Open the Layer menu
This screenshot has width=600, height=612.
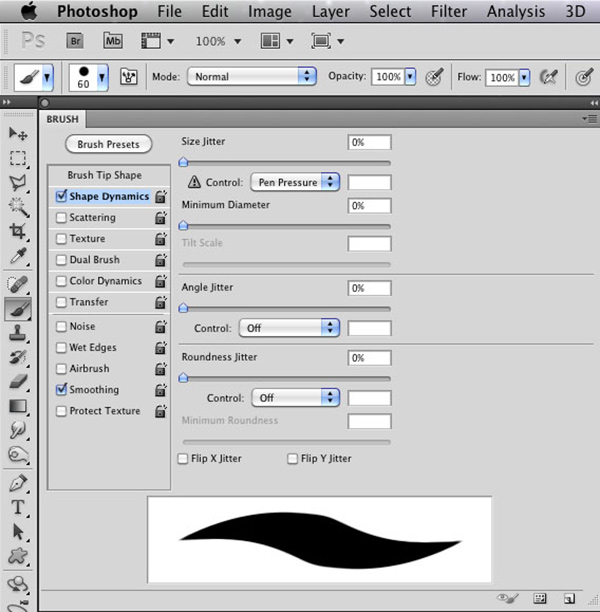coord(331,11)
